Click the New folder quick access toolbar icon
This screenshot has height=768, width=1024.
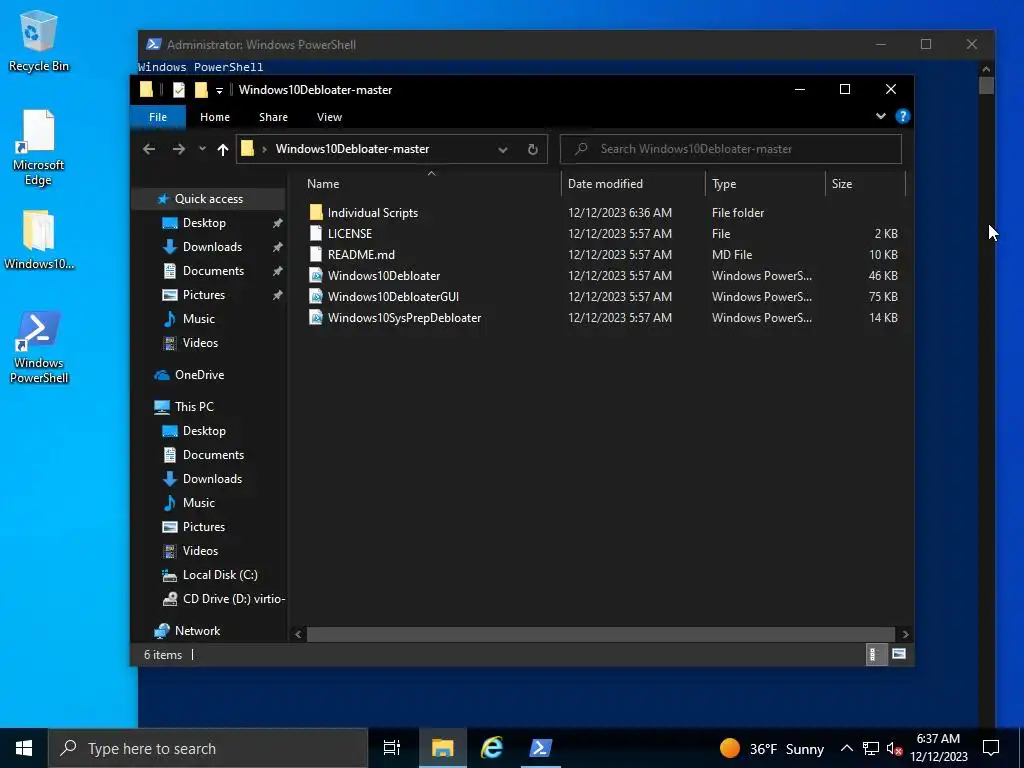coord(201,89)
